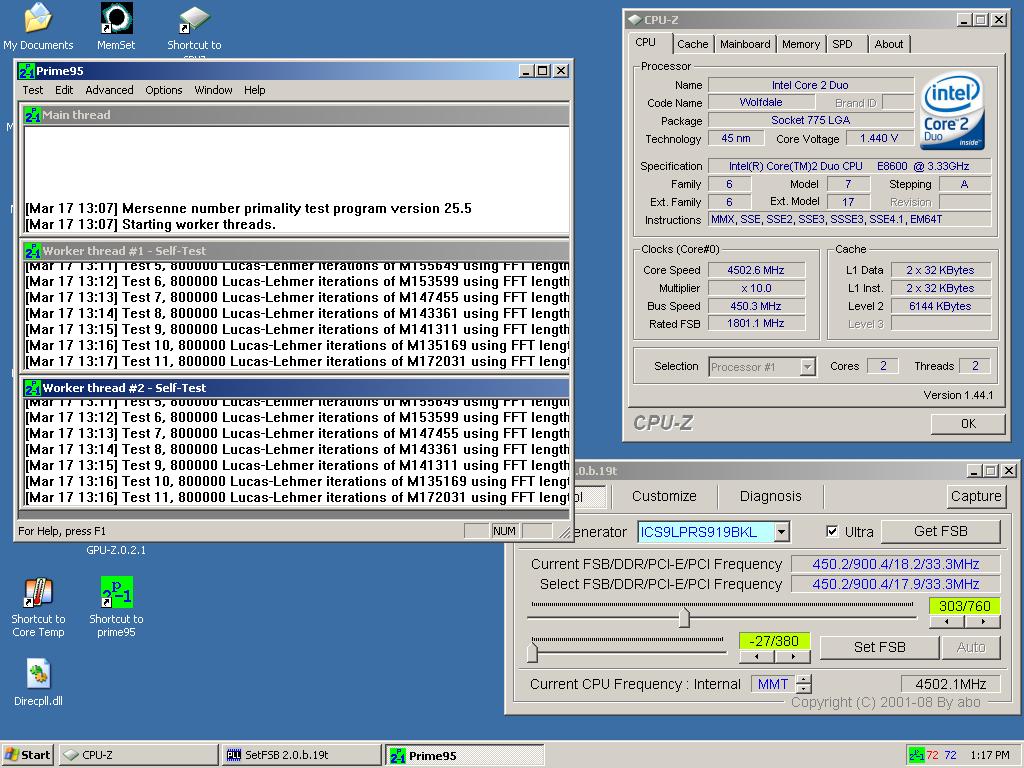Click the Core Speed 4502.6 MHz value
The image size is (1024, 768).
tap(756, 270)
